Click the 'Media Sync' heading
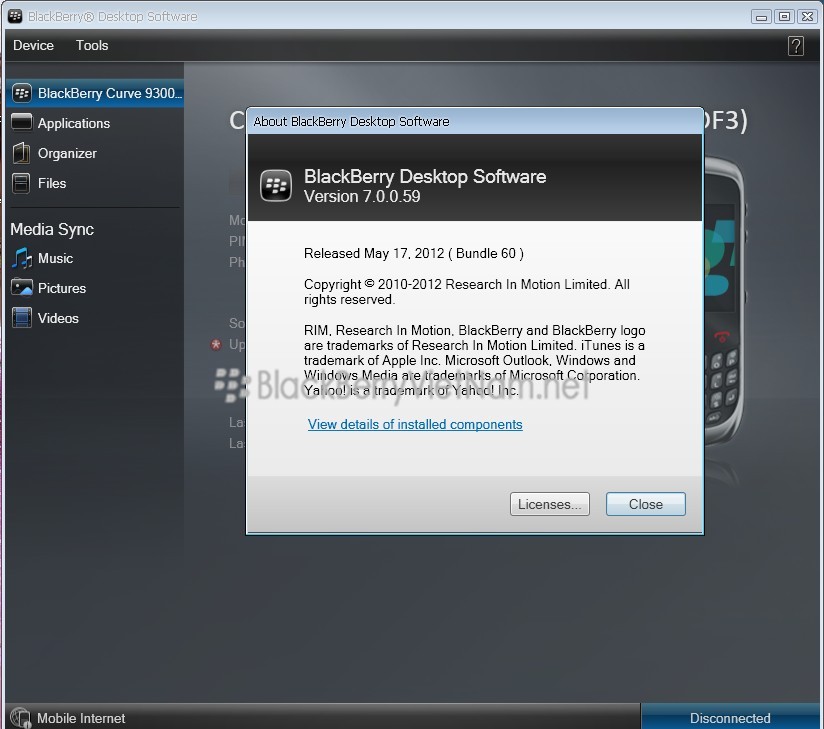The height and width of the screenshot is (729, 824). 52,230
